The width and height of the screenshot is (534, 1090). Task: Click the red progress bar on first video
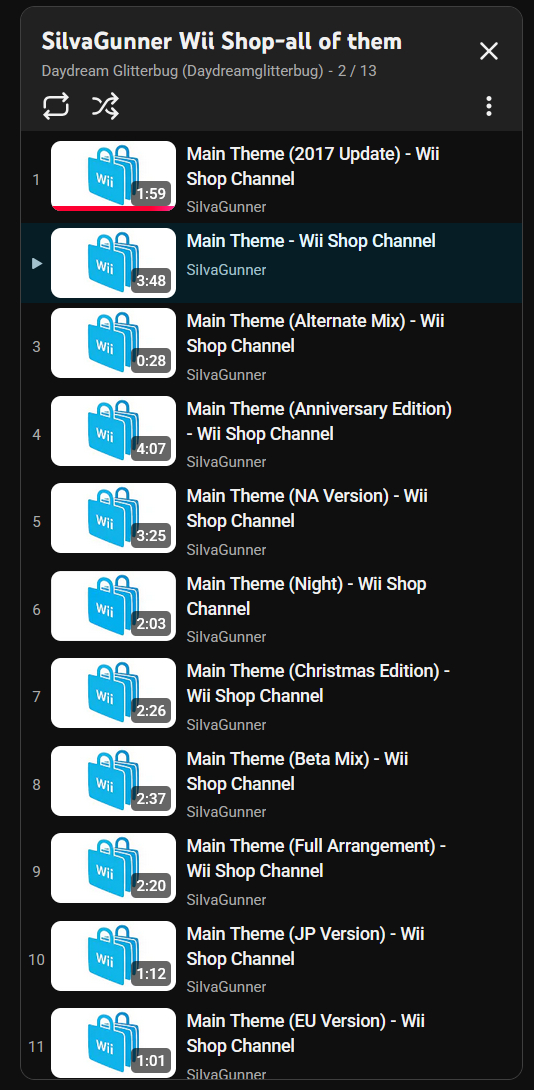coord(113,208)
